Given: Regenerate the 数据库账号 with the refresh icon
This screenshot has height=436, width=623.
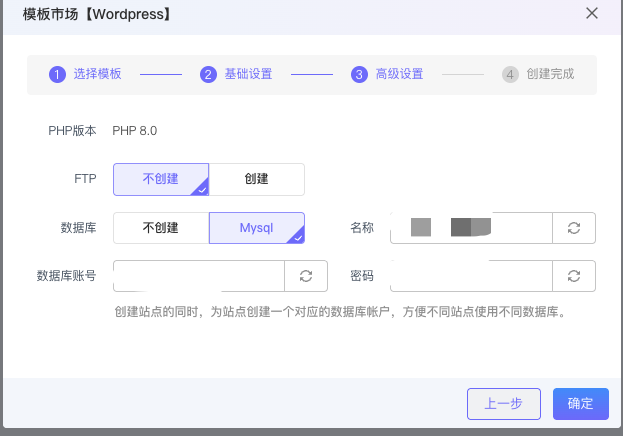Looking at the screenshot, I should [306, 276].
